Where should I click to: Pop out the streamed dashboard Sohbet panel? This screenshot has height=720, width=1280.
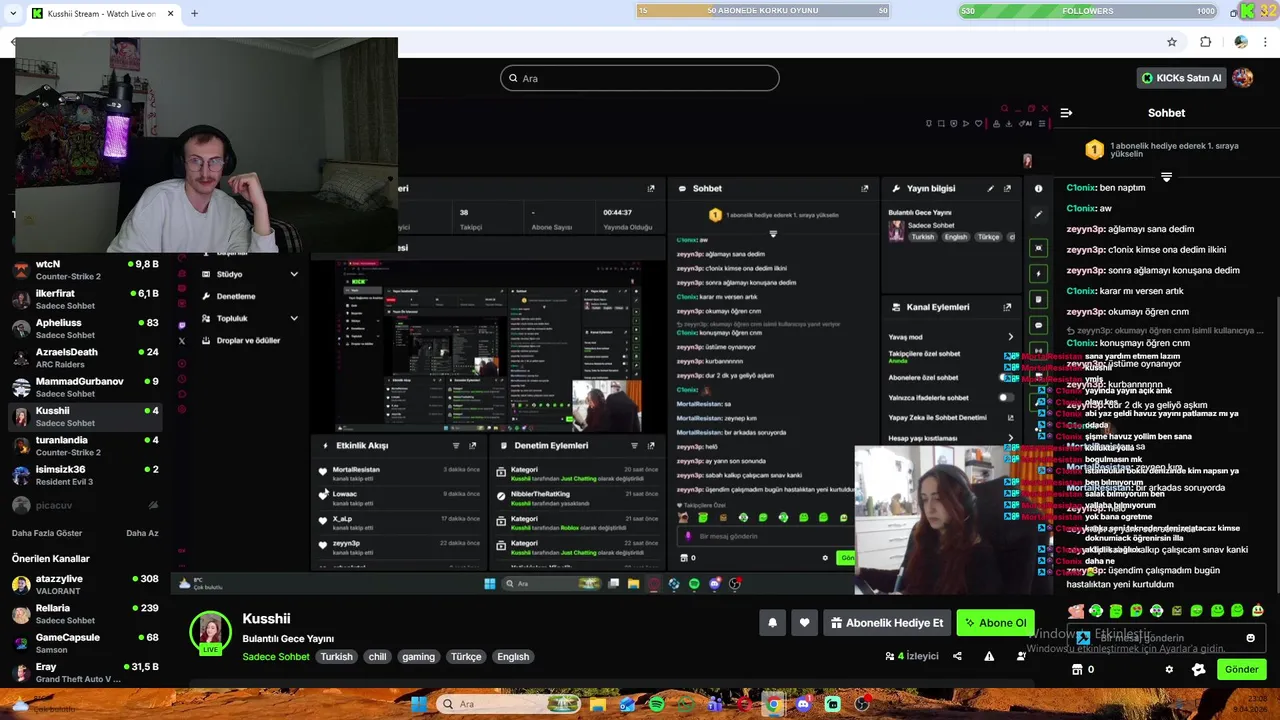[865, 188]
